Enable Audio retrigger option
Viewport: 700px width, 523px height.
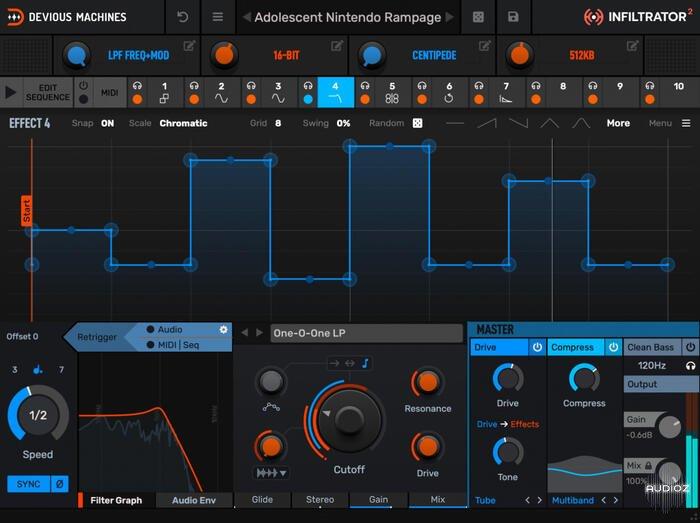coord(164,329)
